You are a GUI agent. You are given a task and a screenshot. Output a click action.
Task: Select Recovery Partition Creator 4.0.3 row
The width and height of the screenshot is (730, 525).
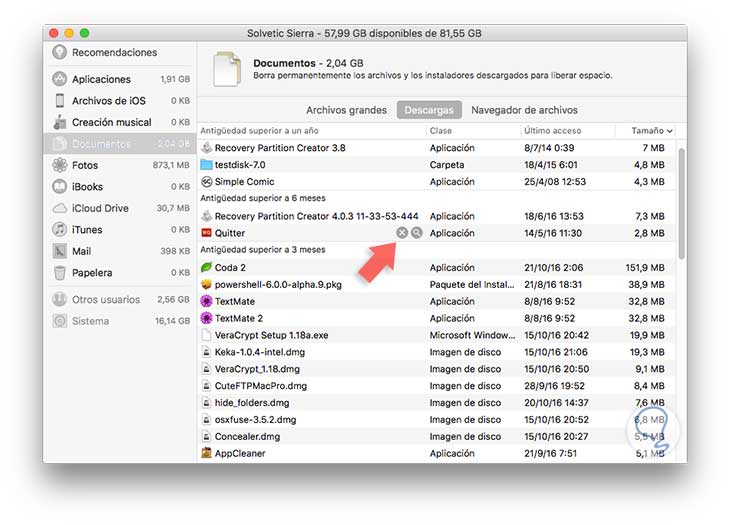coord(437,216)
